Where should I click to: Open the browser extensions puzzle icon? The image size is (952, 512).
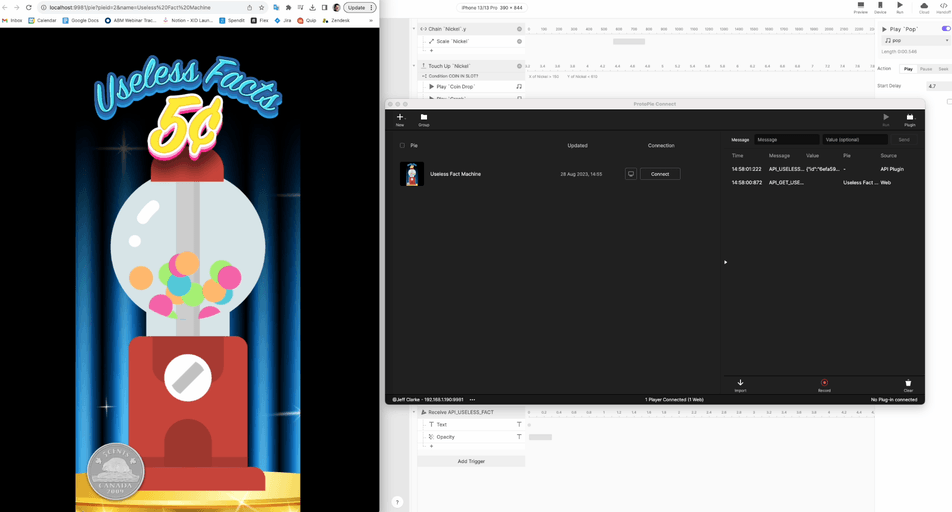[288, 7]
